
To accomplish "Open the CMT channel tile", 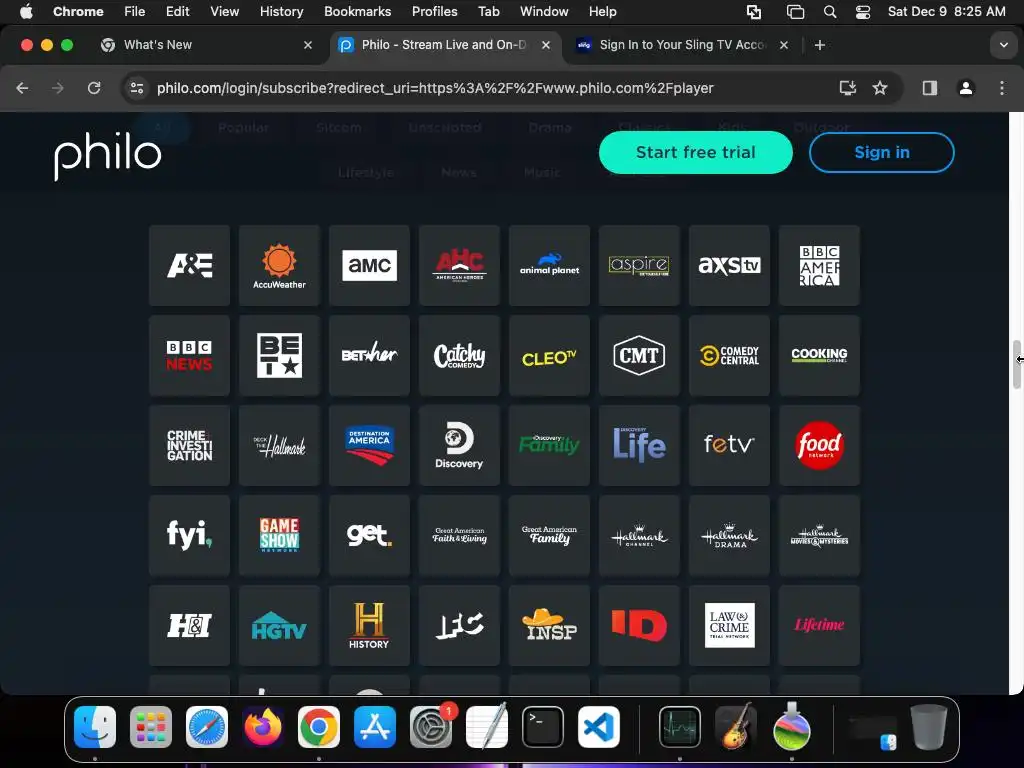I will 639,355.
